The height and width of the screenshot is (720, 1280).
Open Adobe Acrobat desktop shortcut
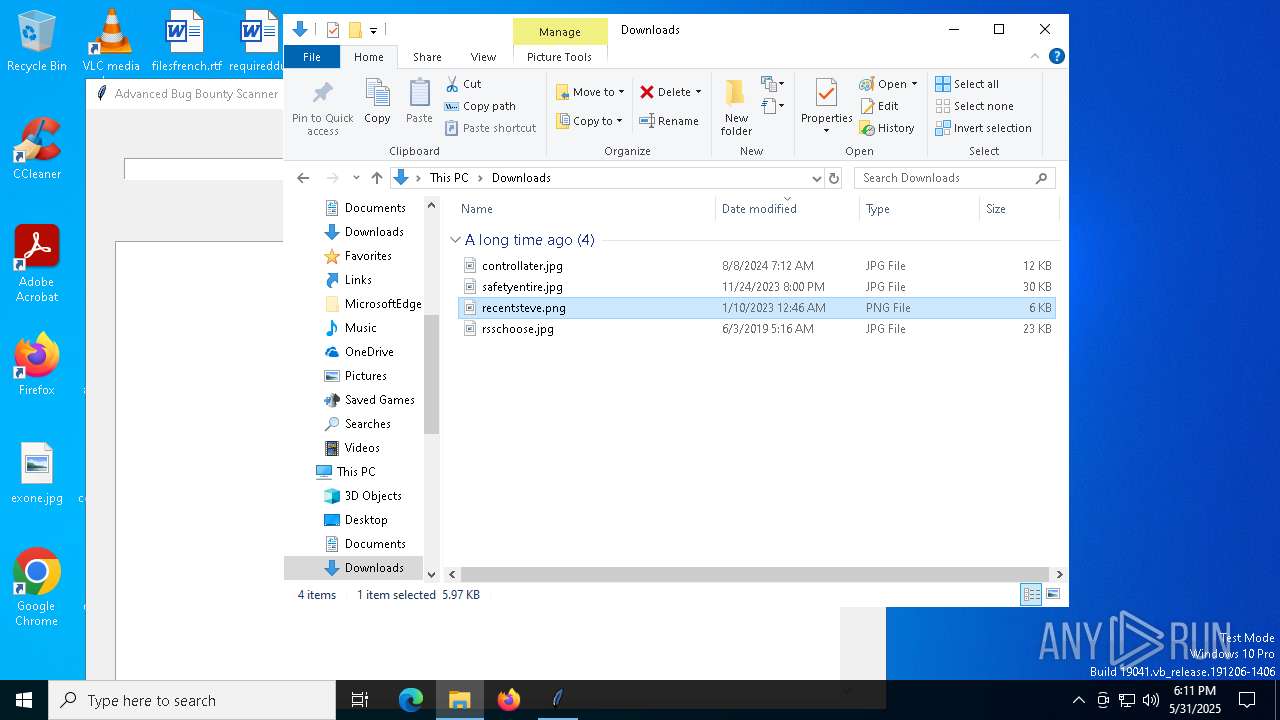(x=37, y=264)
